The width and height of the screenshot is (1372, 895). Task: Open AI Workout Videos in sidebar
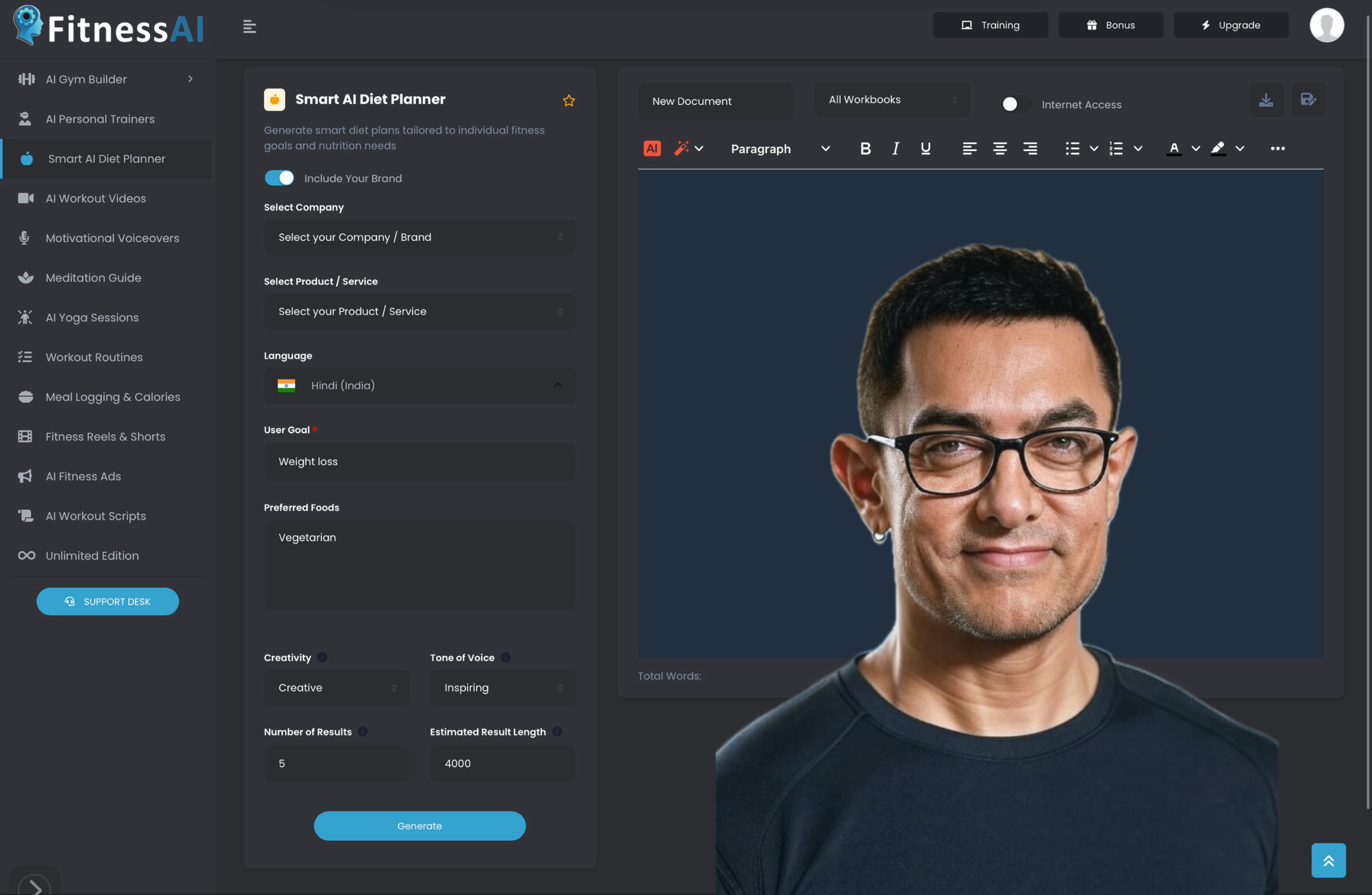coord(96,199)
